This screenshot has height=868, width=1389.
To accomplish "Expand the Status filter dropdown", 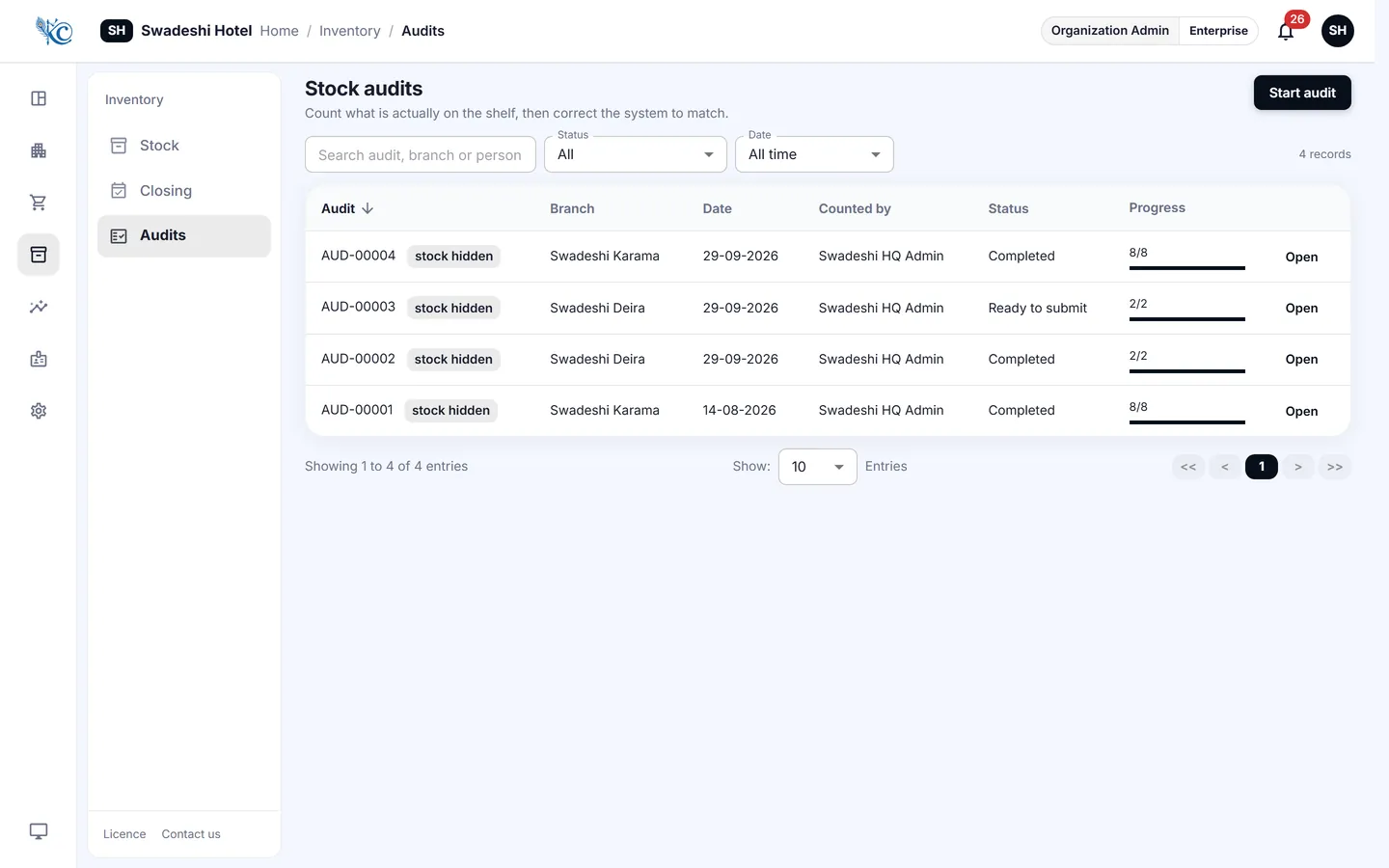I will pos(636,154).
